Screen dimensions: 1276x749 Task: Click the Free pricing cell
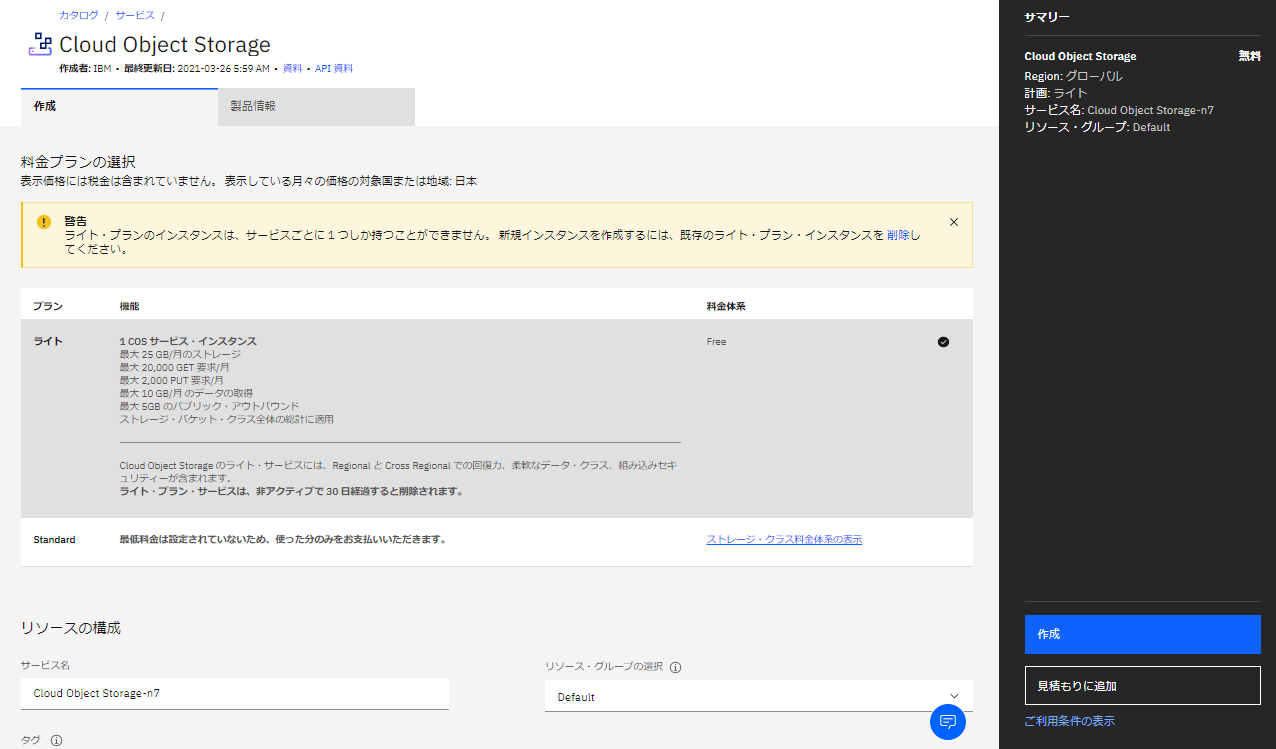click(x=716, y=342)
